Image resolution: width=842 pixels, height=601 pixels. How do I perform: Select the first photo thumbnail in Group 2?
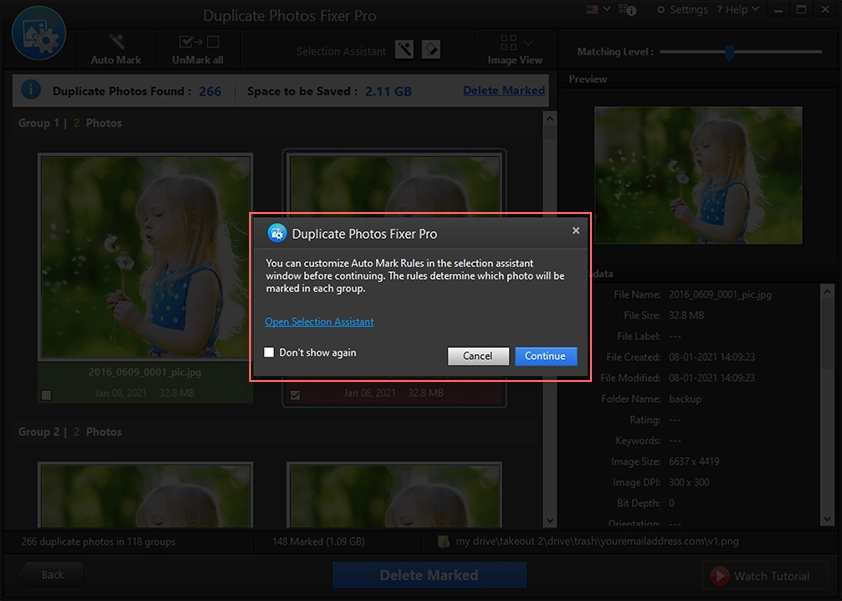(146, 495)
